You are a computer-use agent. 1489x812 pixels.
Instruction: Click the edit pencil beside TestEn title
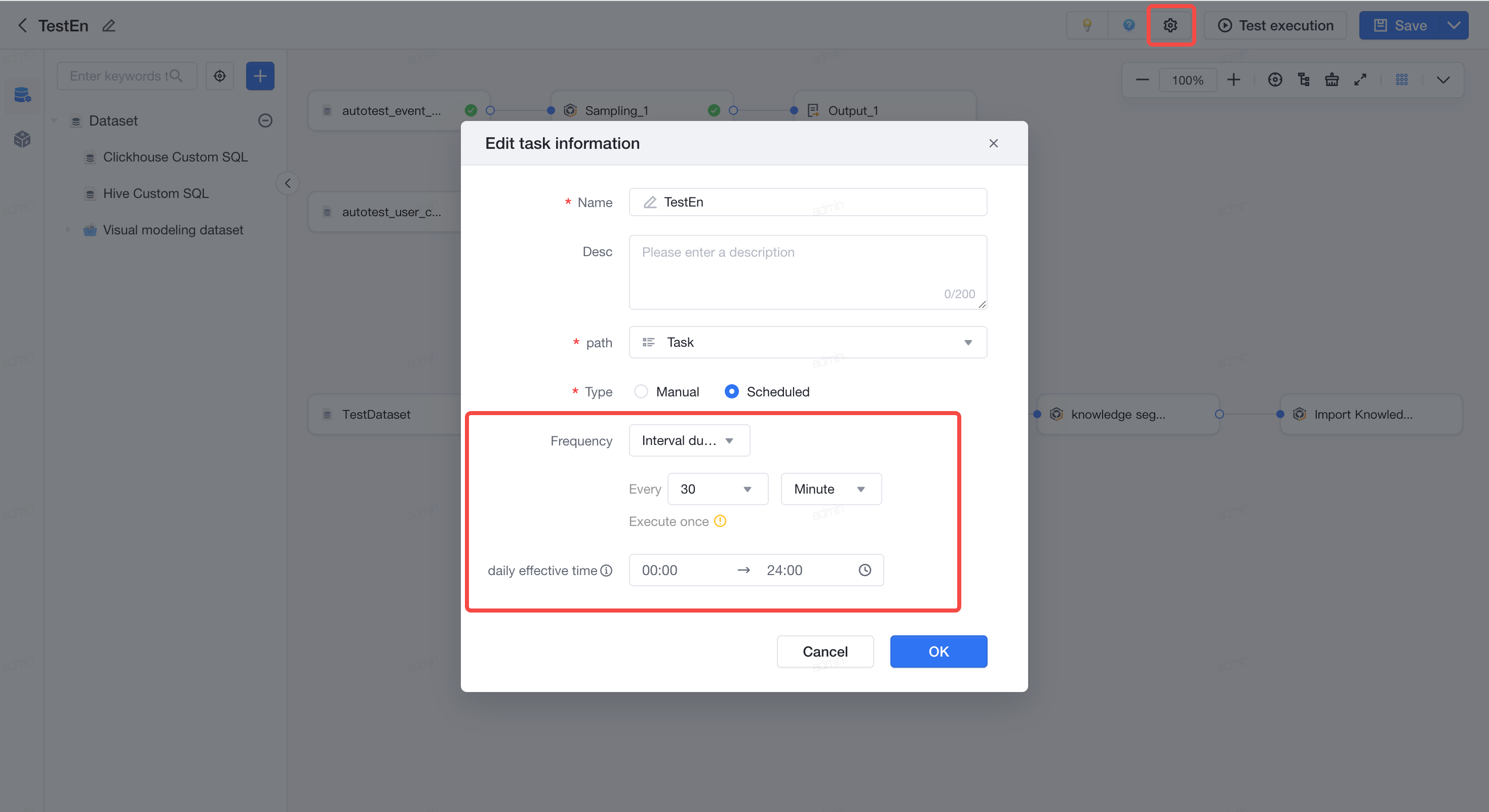pos(109,25)
